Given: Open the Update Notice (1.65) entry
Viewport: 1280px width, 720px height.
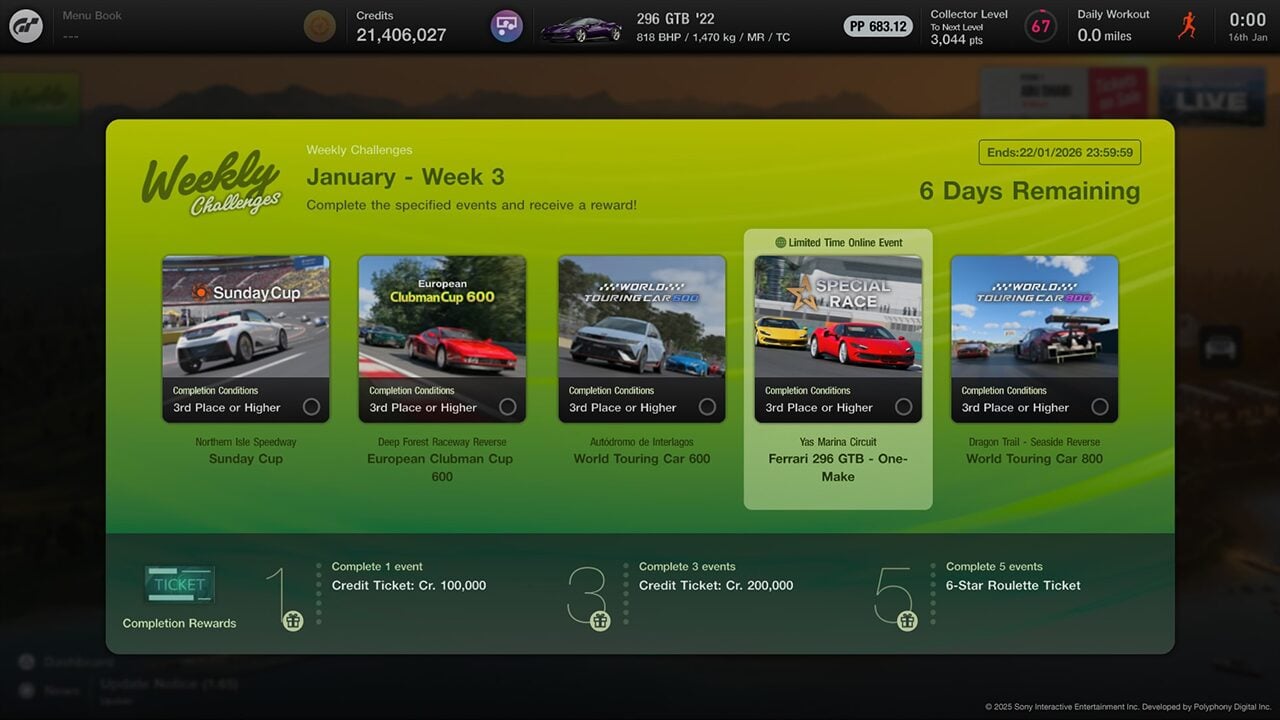Looking at the screenshot, I should [x=170, y=683].
